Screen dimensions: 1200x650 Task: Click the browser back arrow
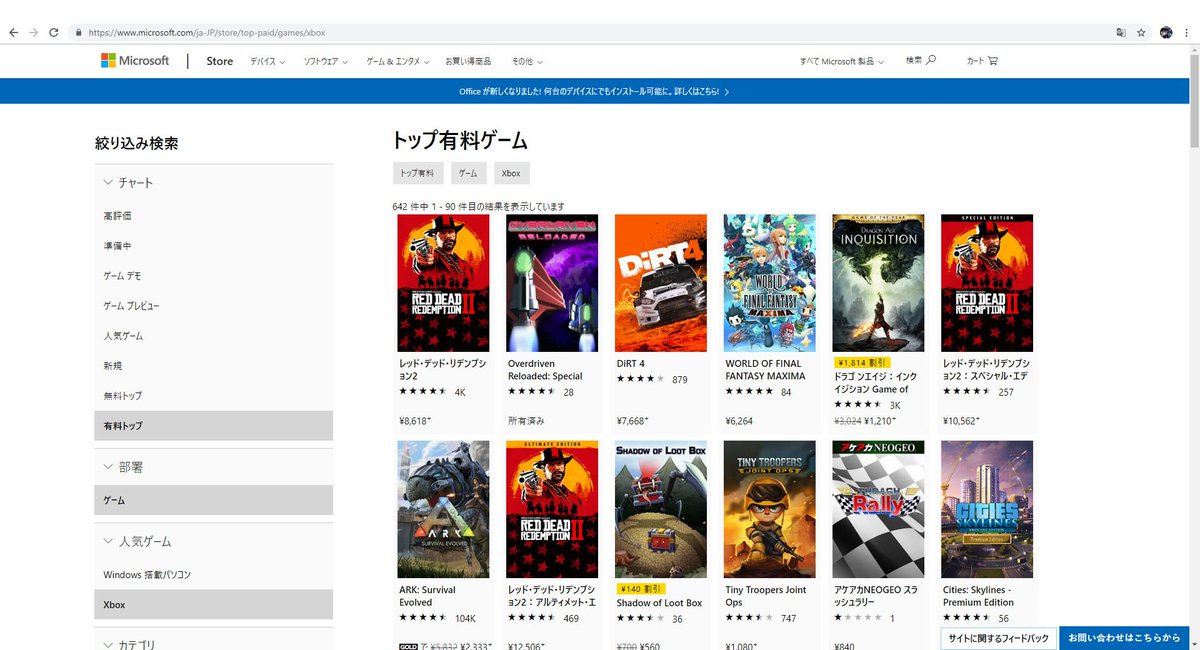pyautogui.click(x=13, y=32)
